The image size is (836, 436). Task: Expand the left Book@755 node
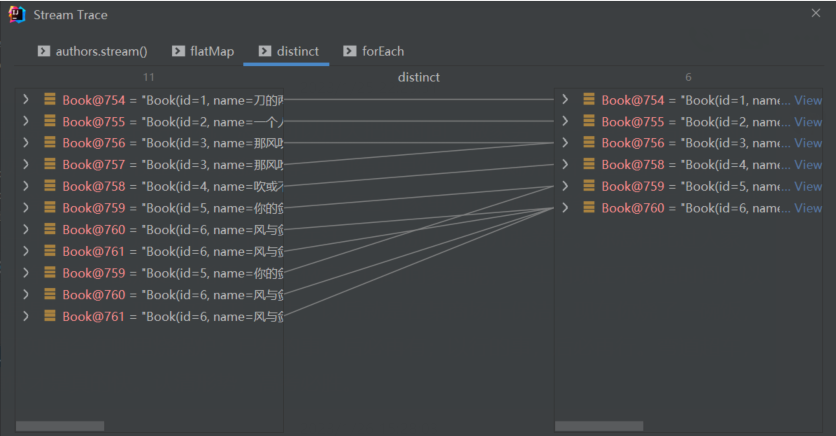(x=25, y=122)
